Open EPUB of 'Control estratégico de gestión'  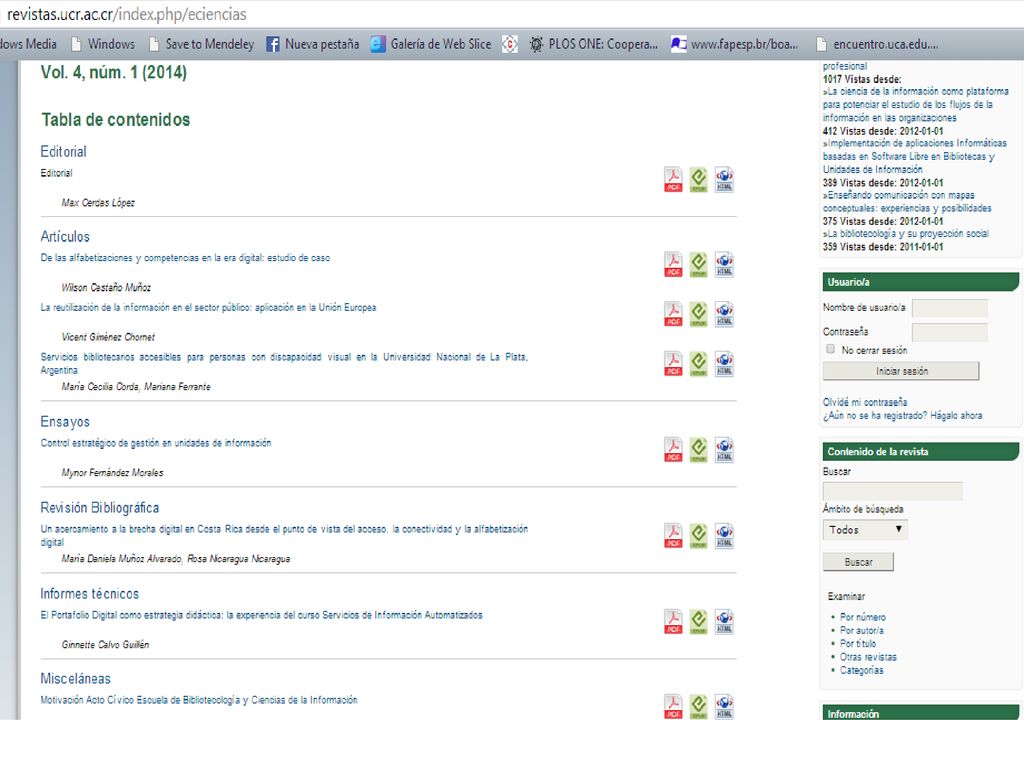[x=698, y=450]
